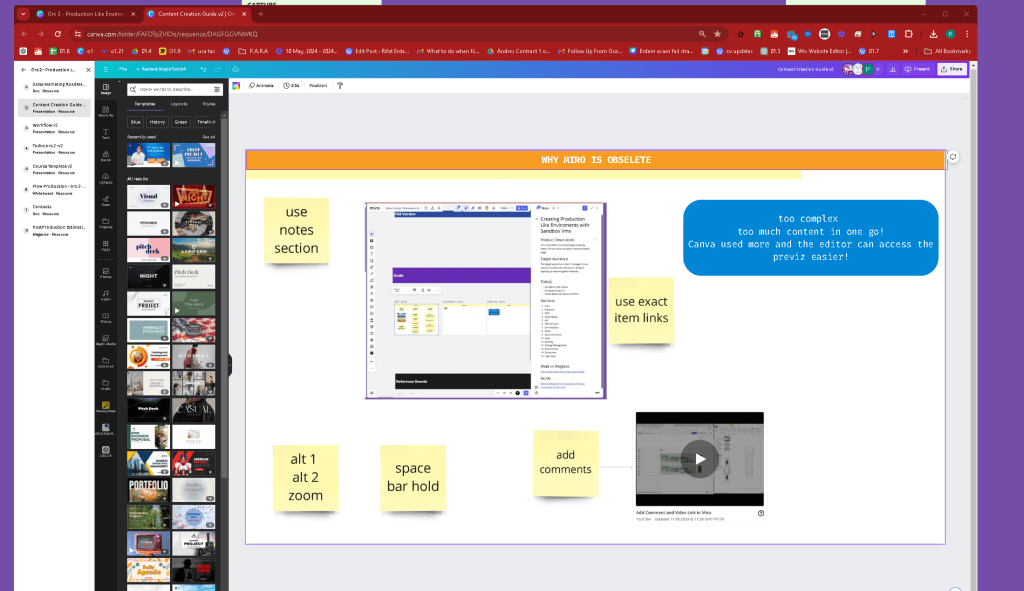1024x591 pixels.
Task: Add a comment on the slide
Action: (x=953, y=157)
